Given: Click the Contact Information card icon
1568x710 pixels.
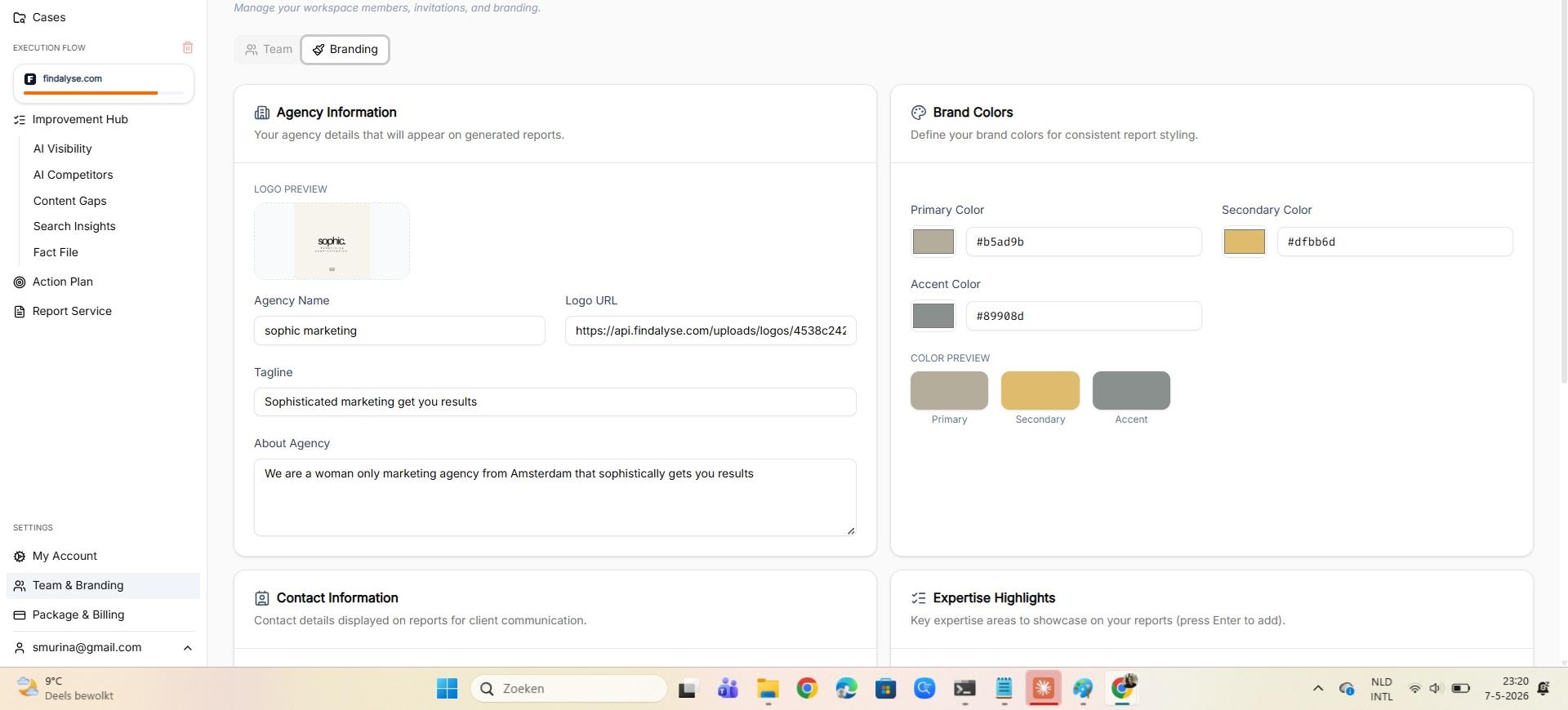Looking at the screenshot, I should [x=262, y=598].
